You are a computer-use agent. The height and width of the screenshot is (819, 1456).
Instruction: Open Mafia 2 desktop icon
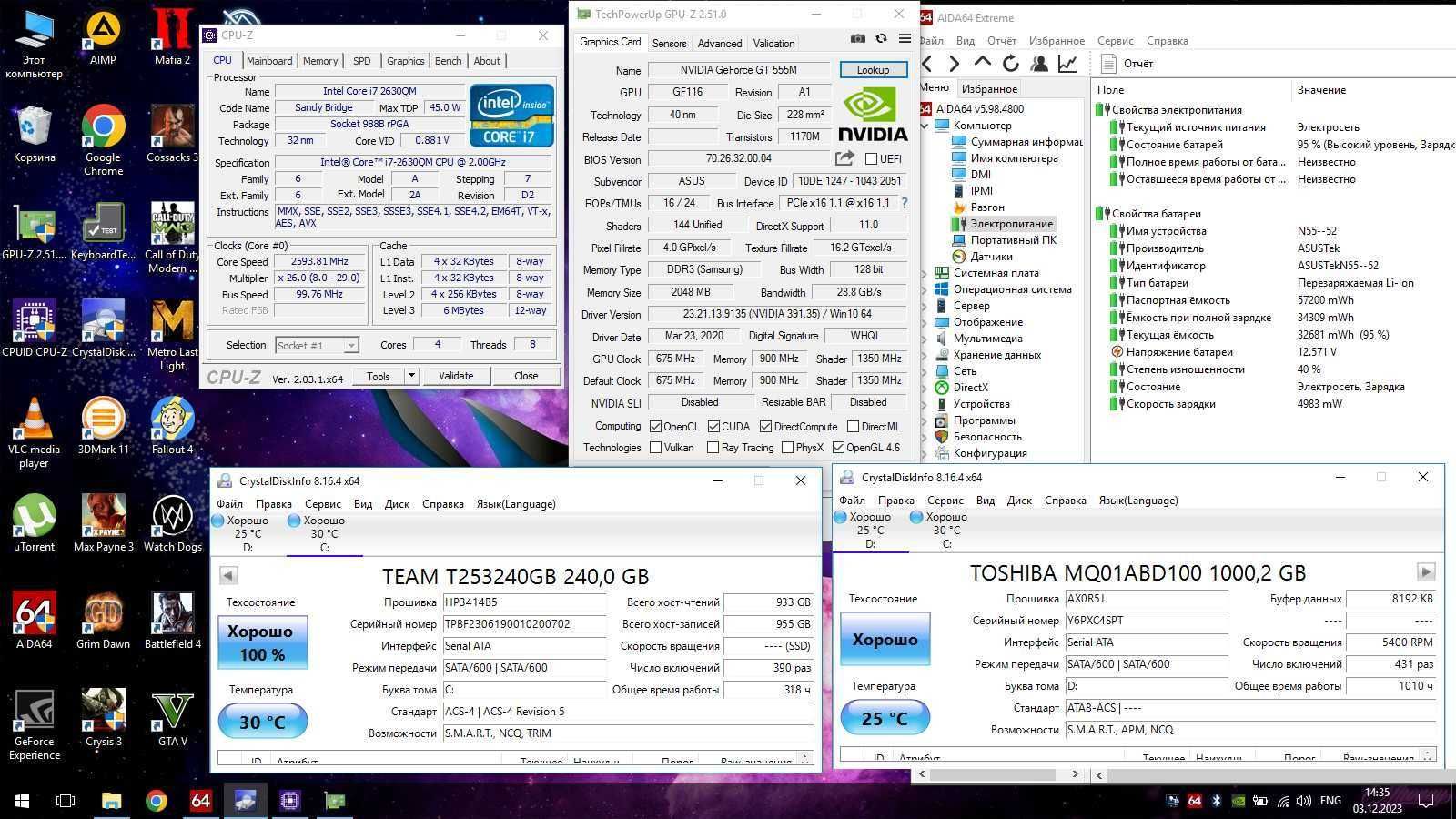tap(172, 36)
